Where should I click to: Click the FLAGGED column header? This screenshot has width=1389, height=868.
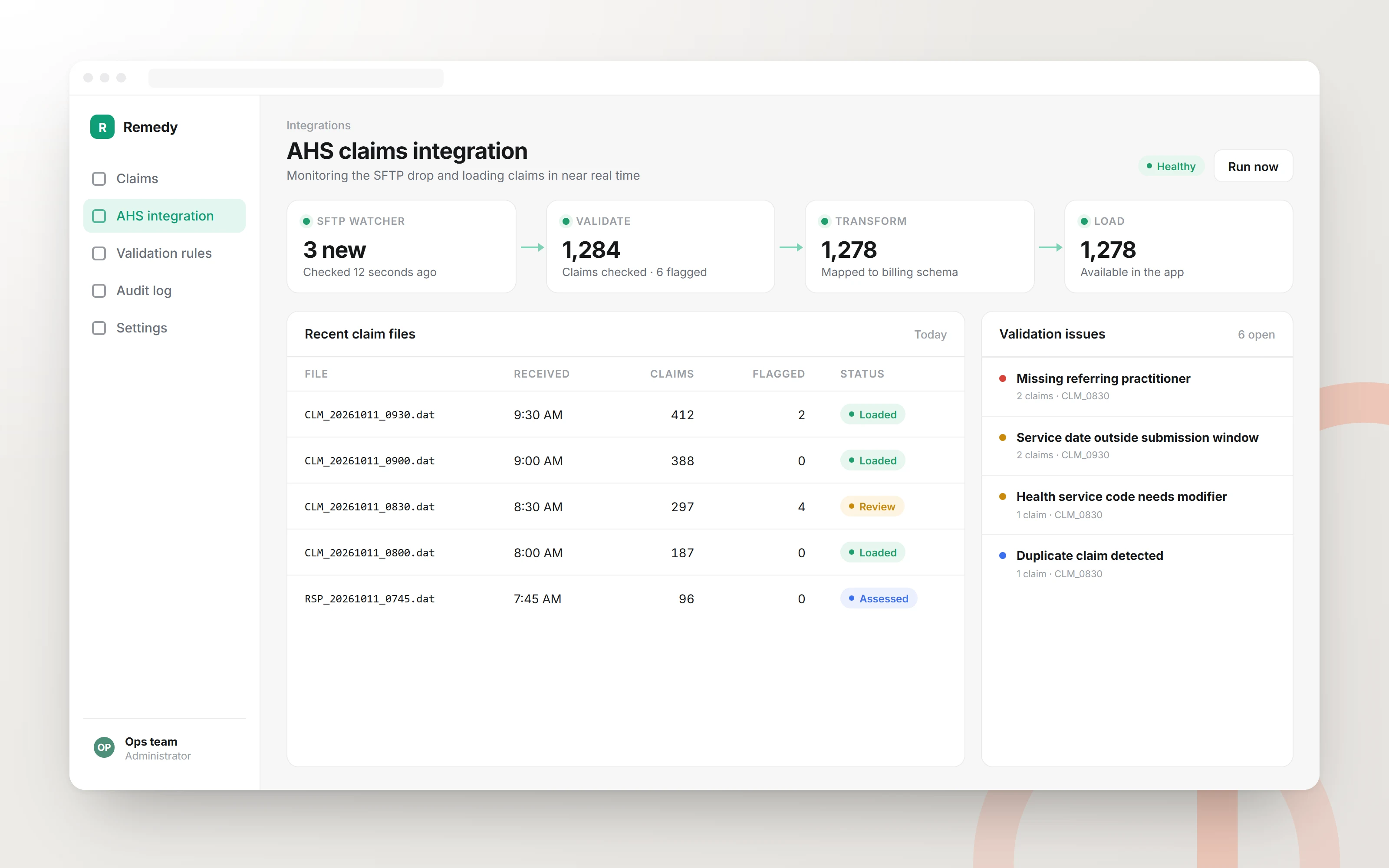[x=778, y=374]
